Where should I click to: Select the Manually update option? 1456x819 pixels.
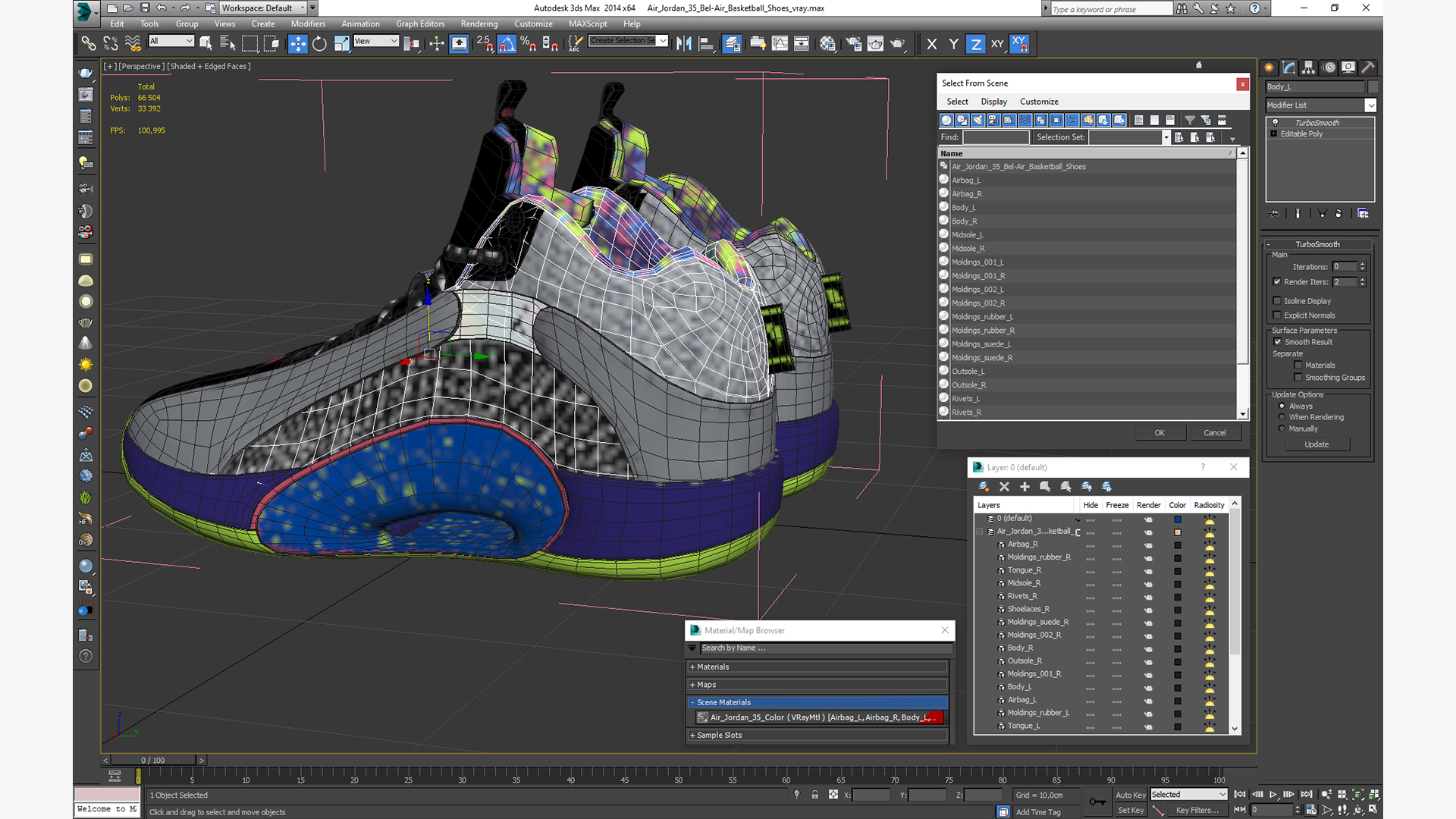pos(1282,428)
